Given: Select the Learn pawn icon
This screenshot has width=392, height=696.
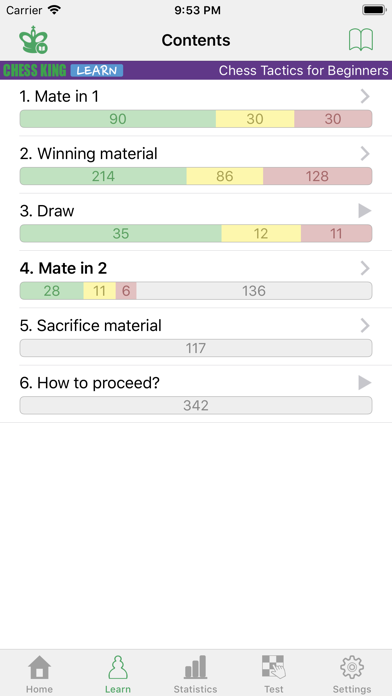Looking at the screenshot, I should [x=118, y=667].
